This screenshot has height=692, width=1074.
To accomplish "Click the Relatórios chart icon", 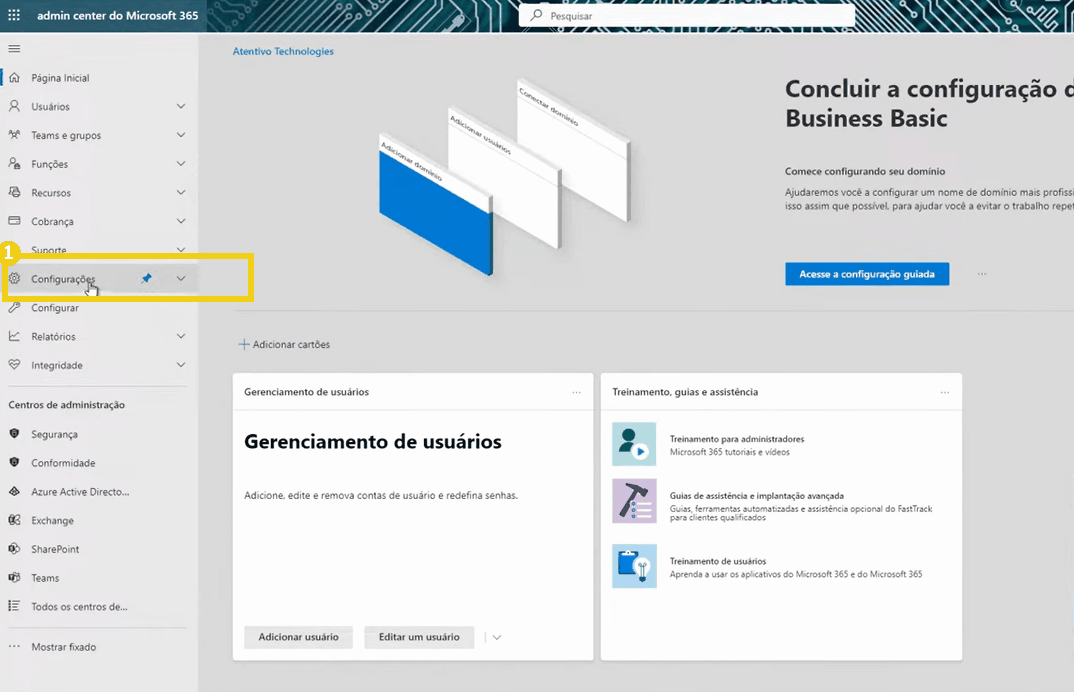I will tap(14, 336).
